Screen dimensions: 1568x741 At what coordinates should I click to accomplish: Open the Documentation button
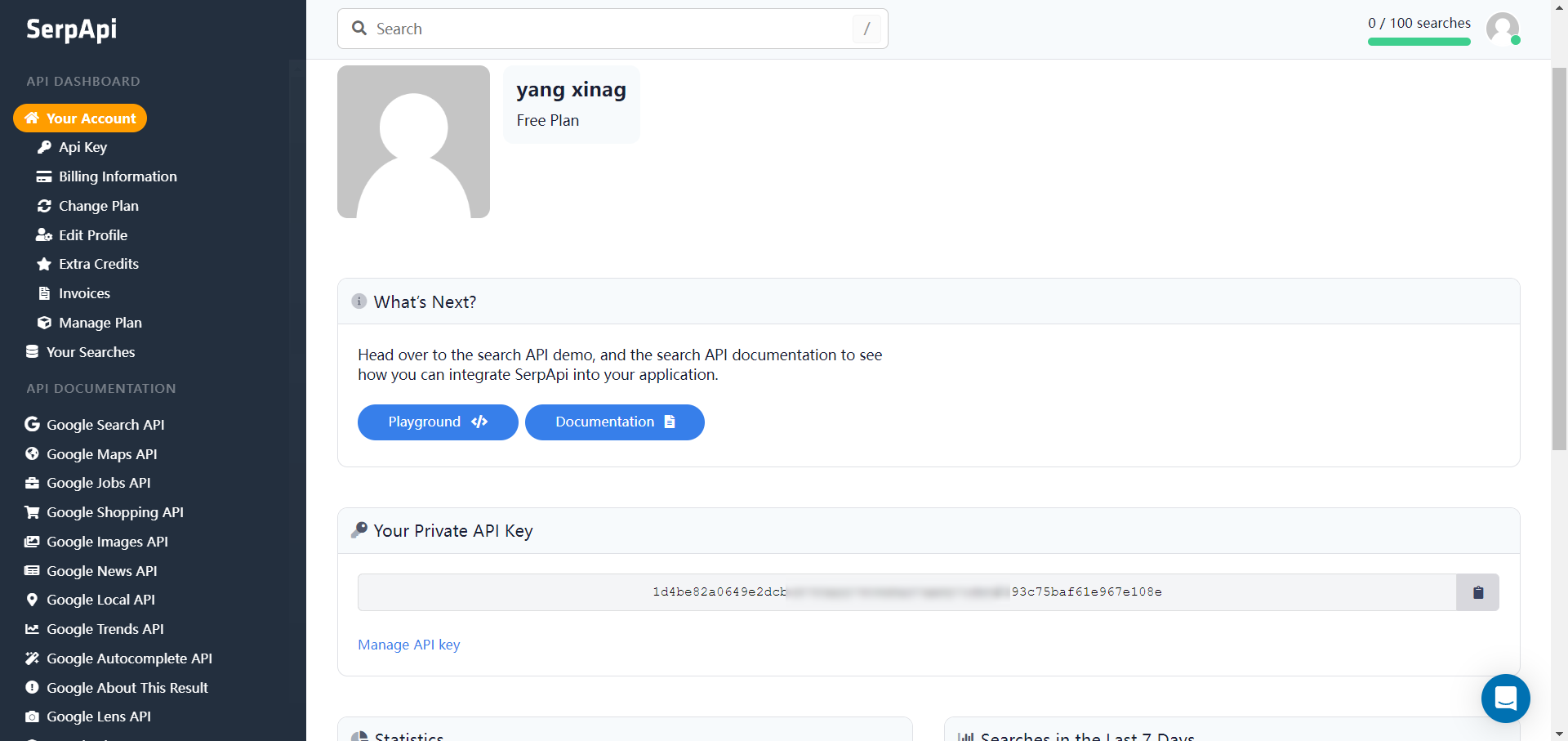(615, 422)
